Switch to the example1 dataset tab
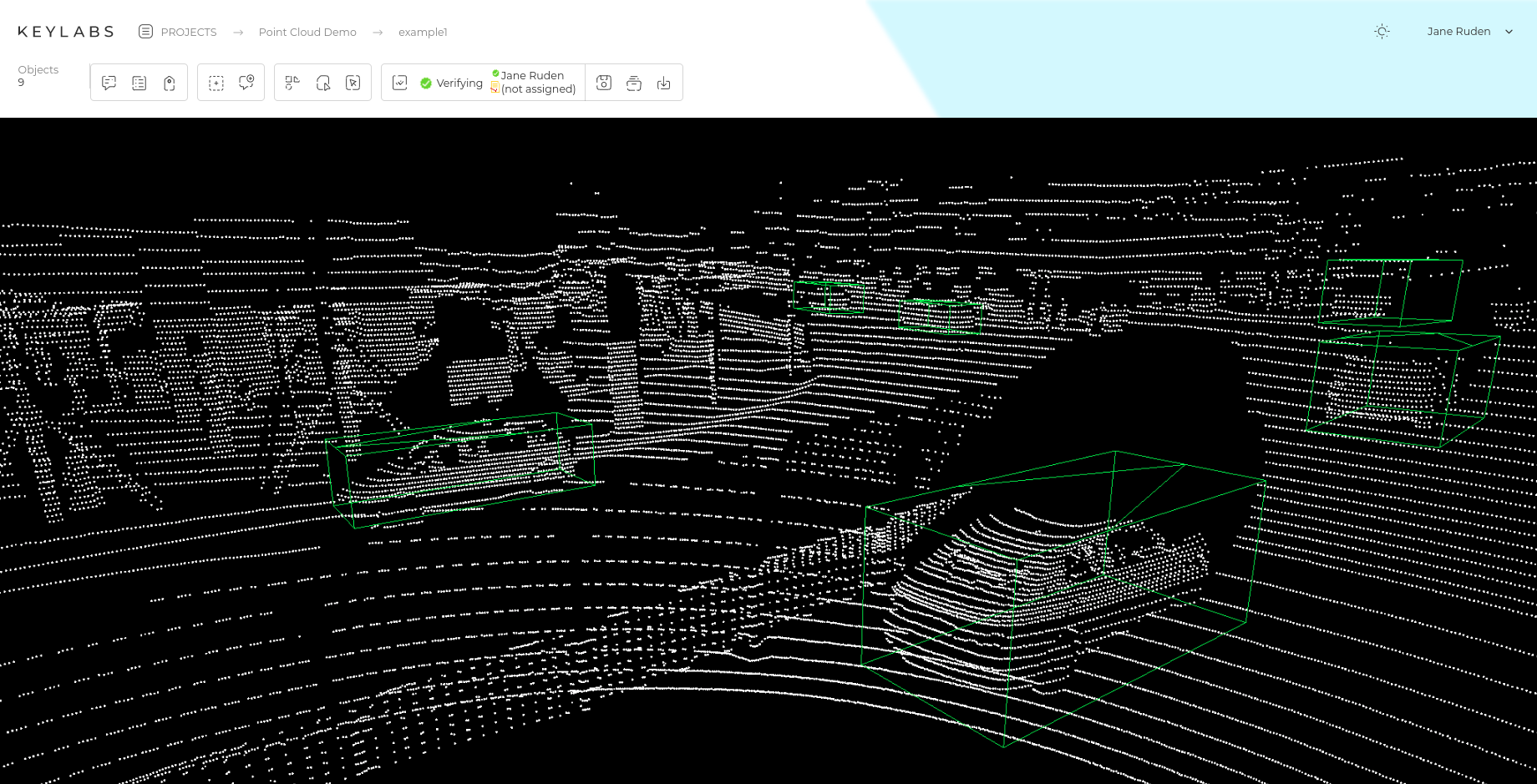This screenshot has width=1537, height=784. (x=423, y=32)
